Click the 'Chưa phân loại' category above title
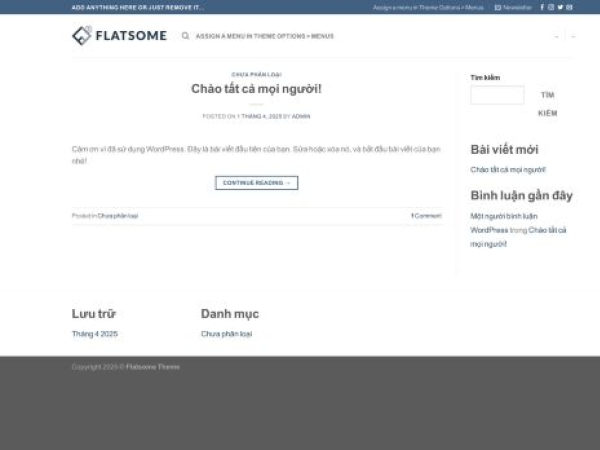 coord(256,74)
